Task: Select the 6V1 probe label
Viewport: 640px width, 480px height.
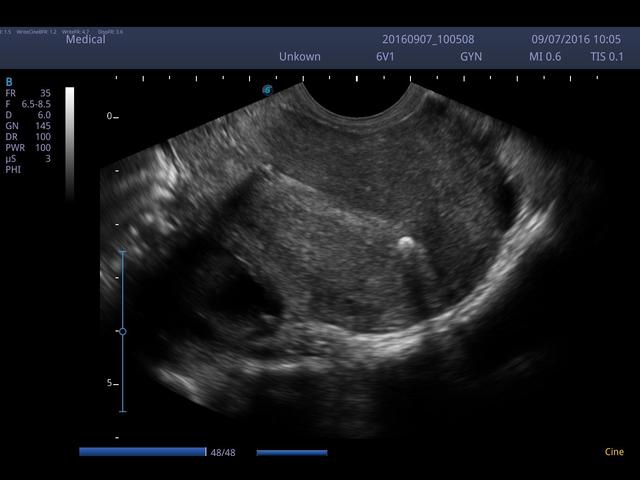Action: [x=387, y=57]
